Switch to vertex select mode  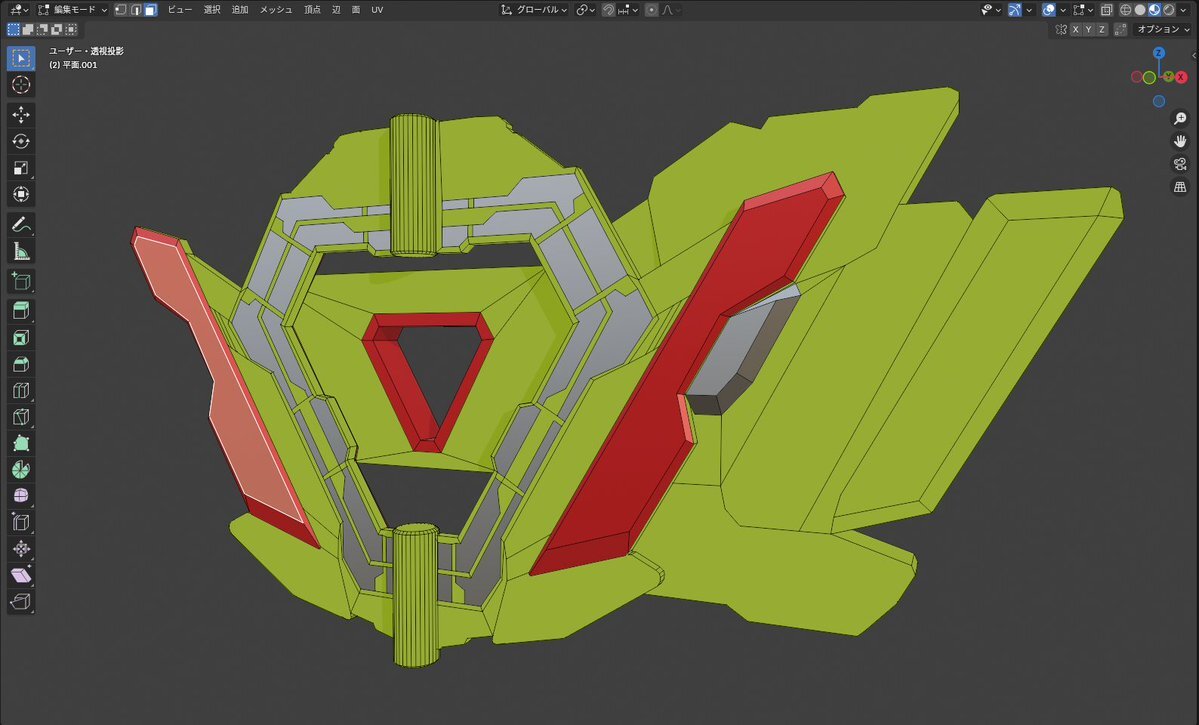point(120,10)
